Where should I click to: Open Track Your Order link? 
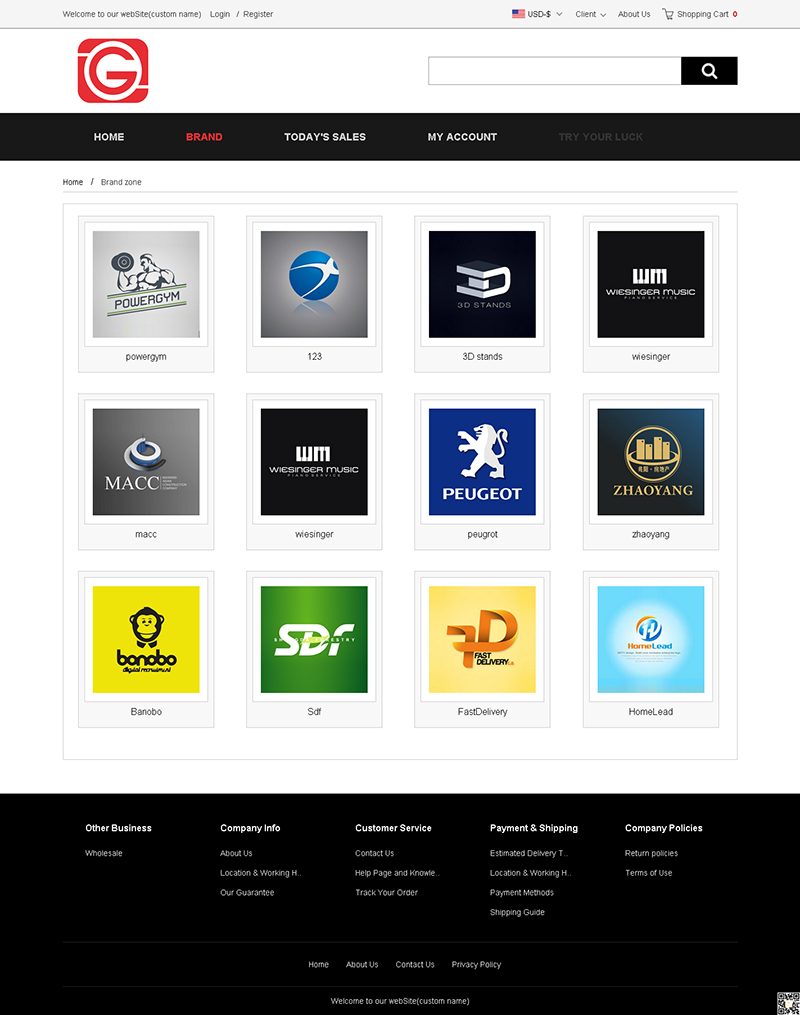point(386,892)
